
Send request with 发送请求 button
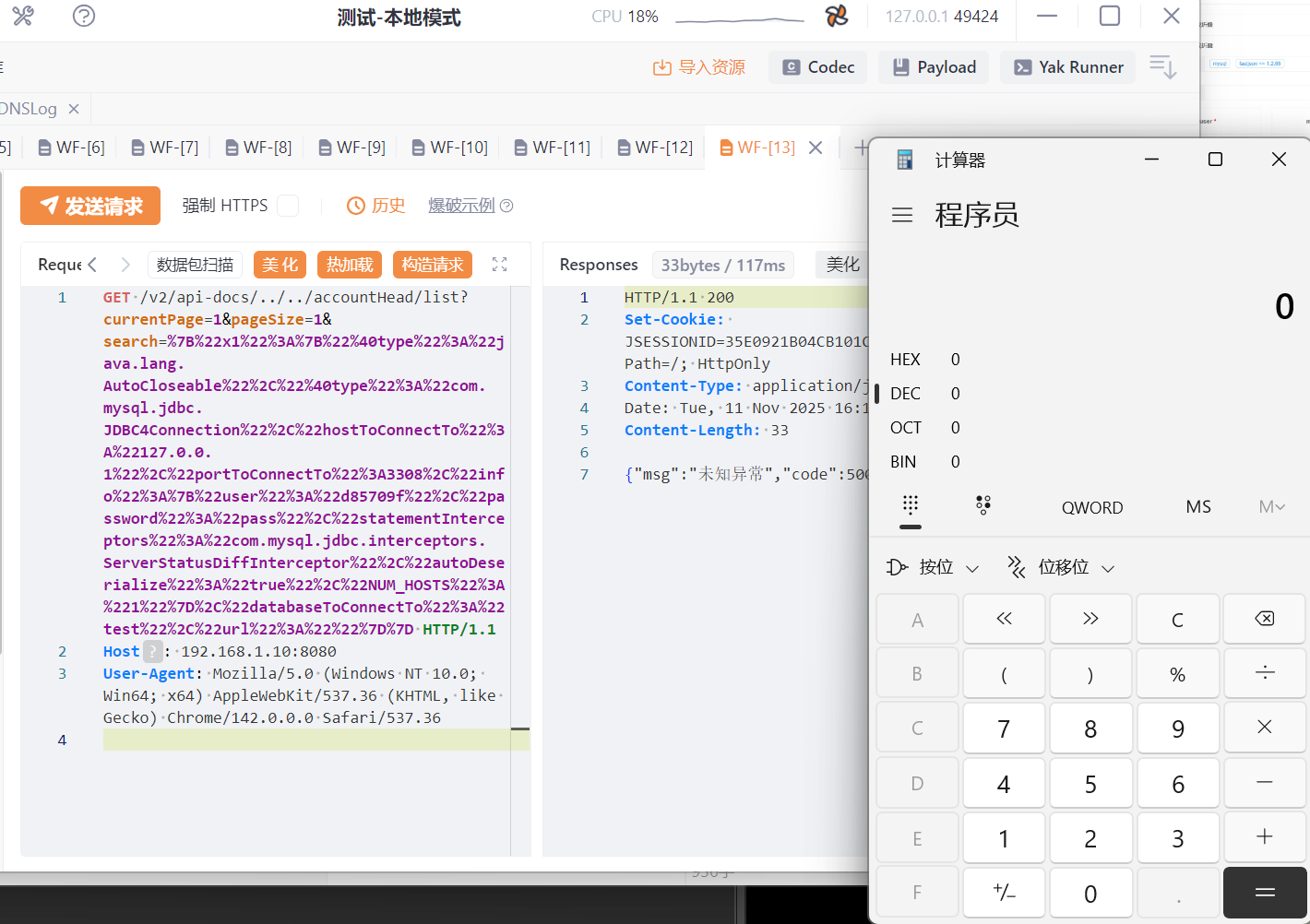pyautogui.click(x=90, y=206)
